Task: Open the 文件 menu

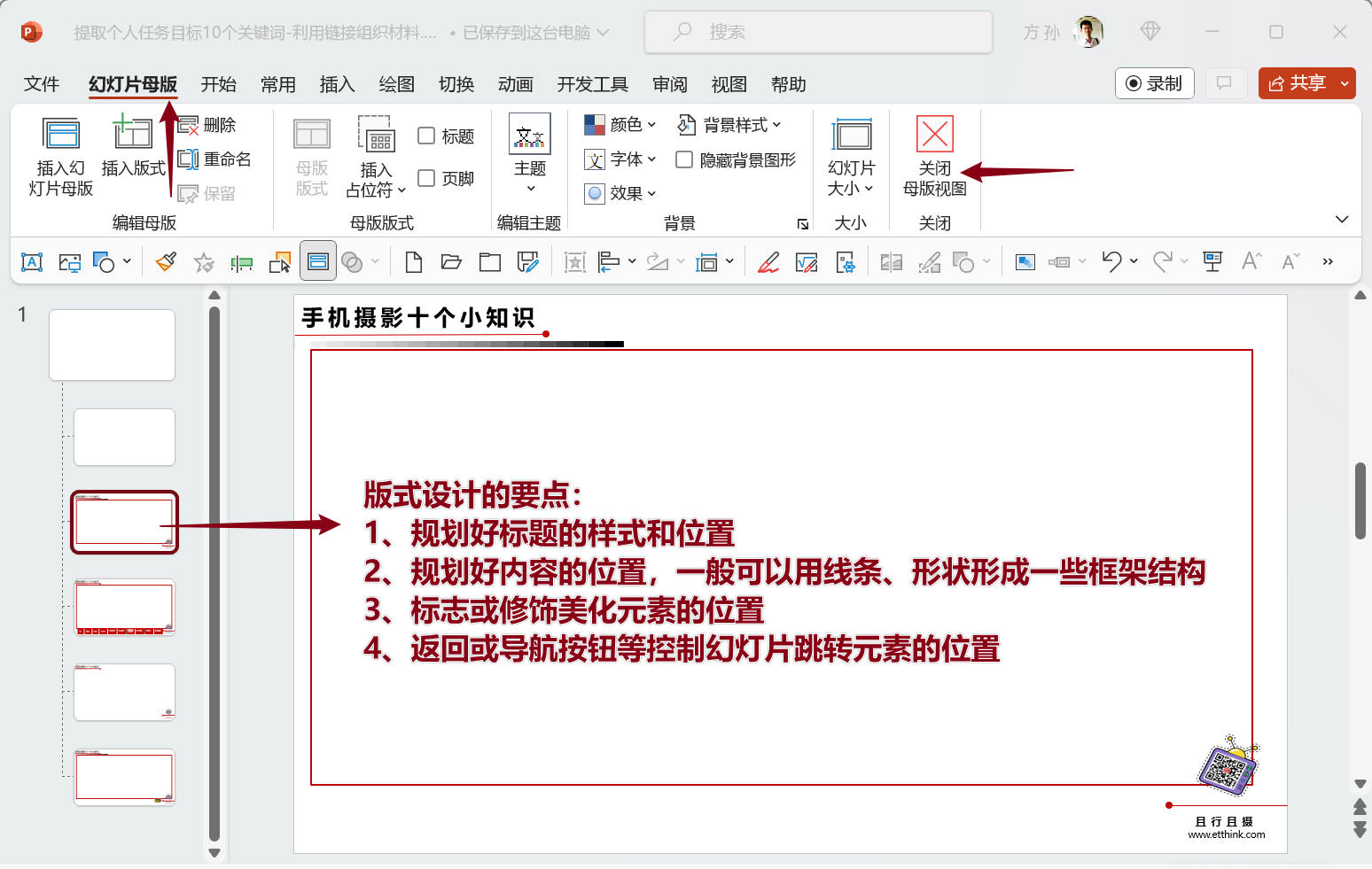Action: [x=41, y=84]
